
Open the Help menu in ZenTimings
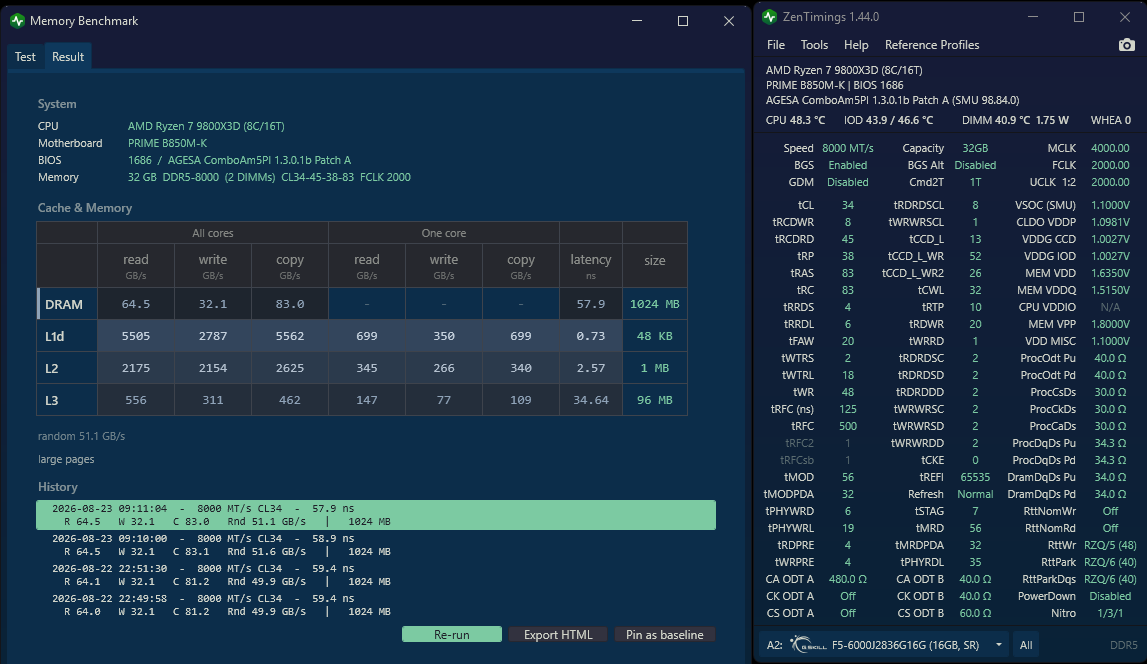point(856,45)
